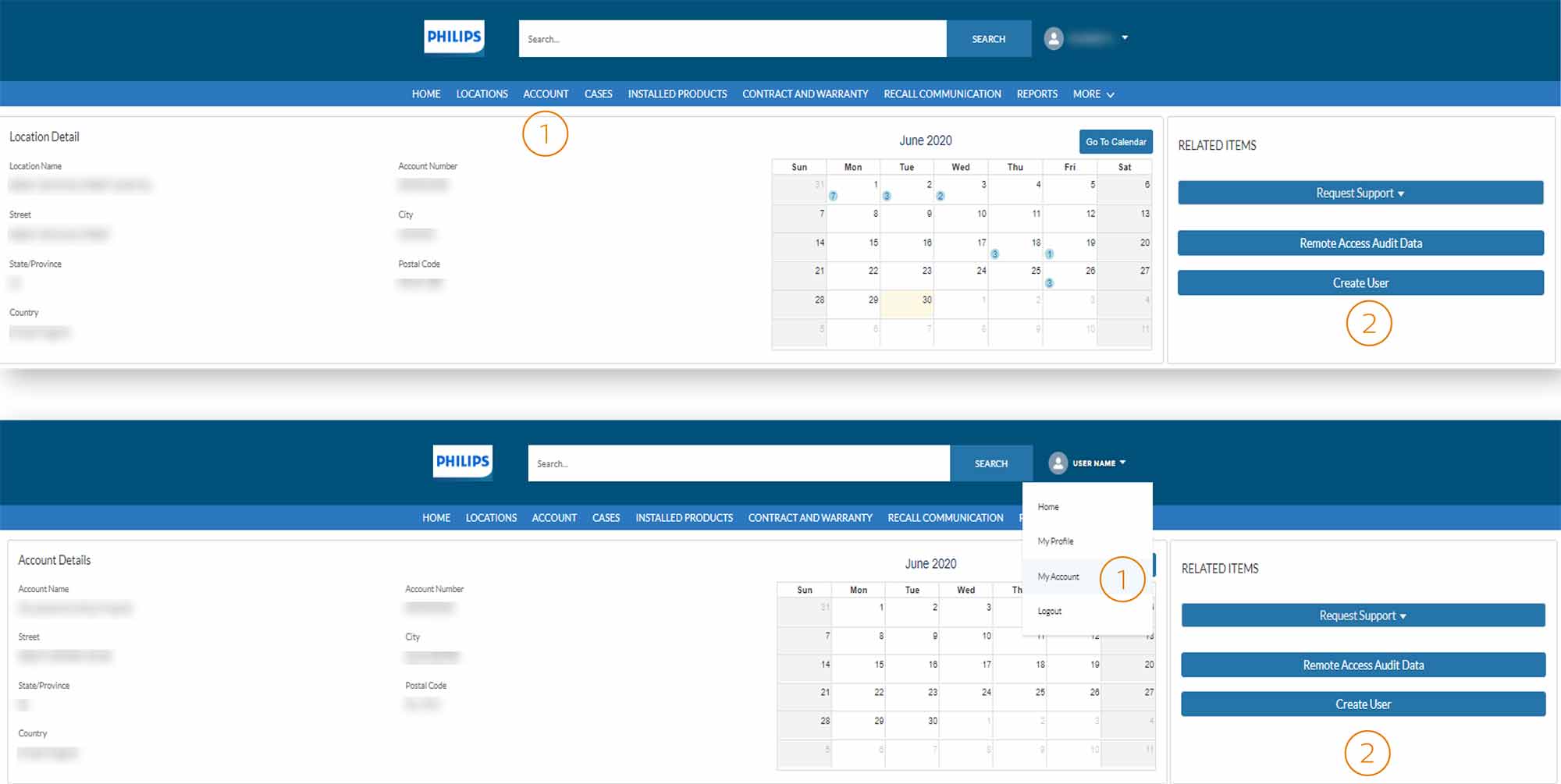Click Remote Access Audit Data on Location Detail page
The width and height of the screenshot is (1561, 784).
pyautogui.click(x=1360, y=243)
